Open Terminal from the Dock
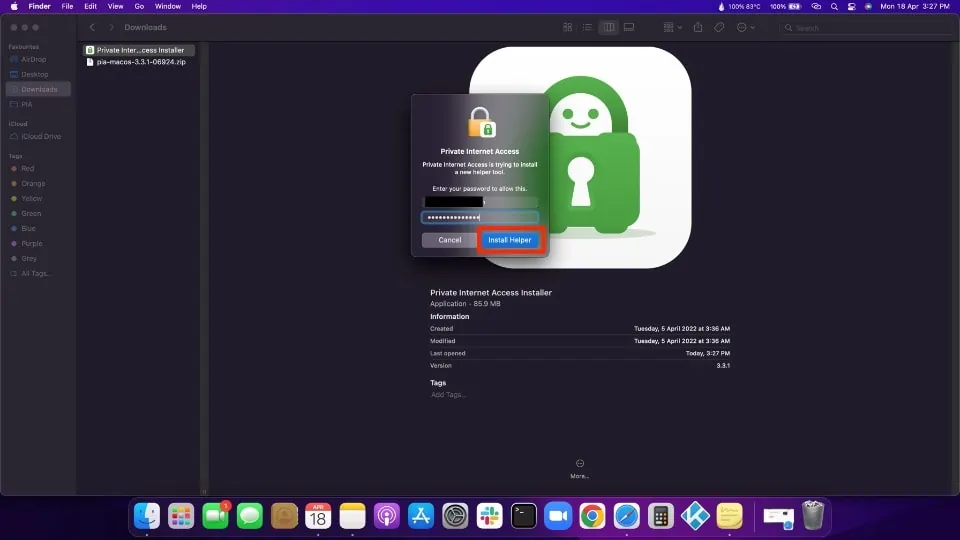Image resolution: width=960 pixels, height=540 pixels. pos(524,516)
